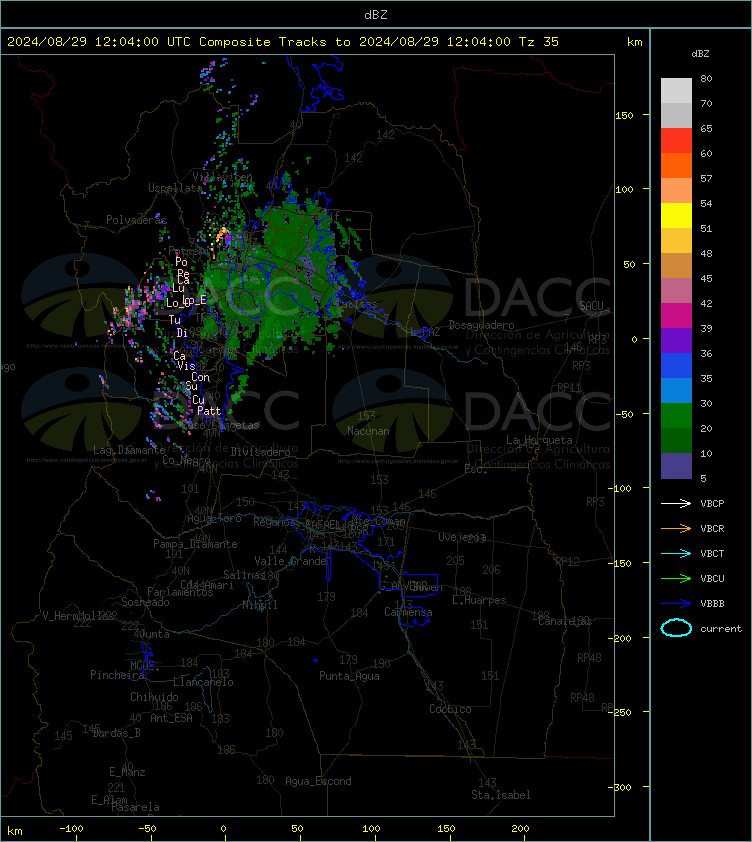Screen dimensions: 752x842
Task: Click the '57' legend value
Action: click(706, 178)
